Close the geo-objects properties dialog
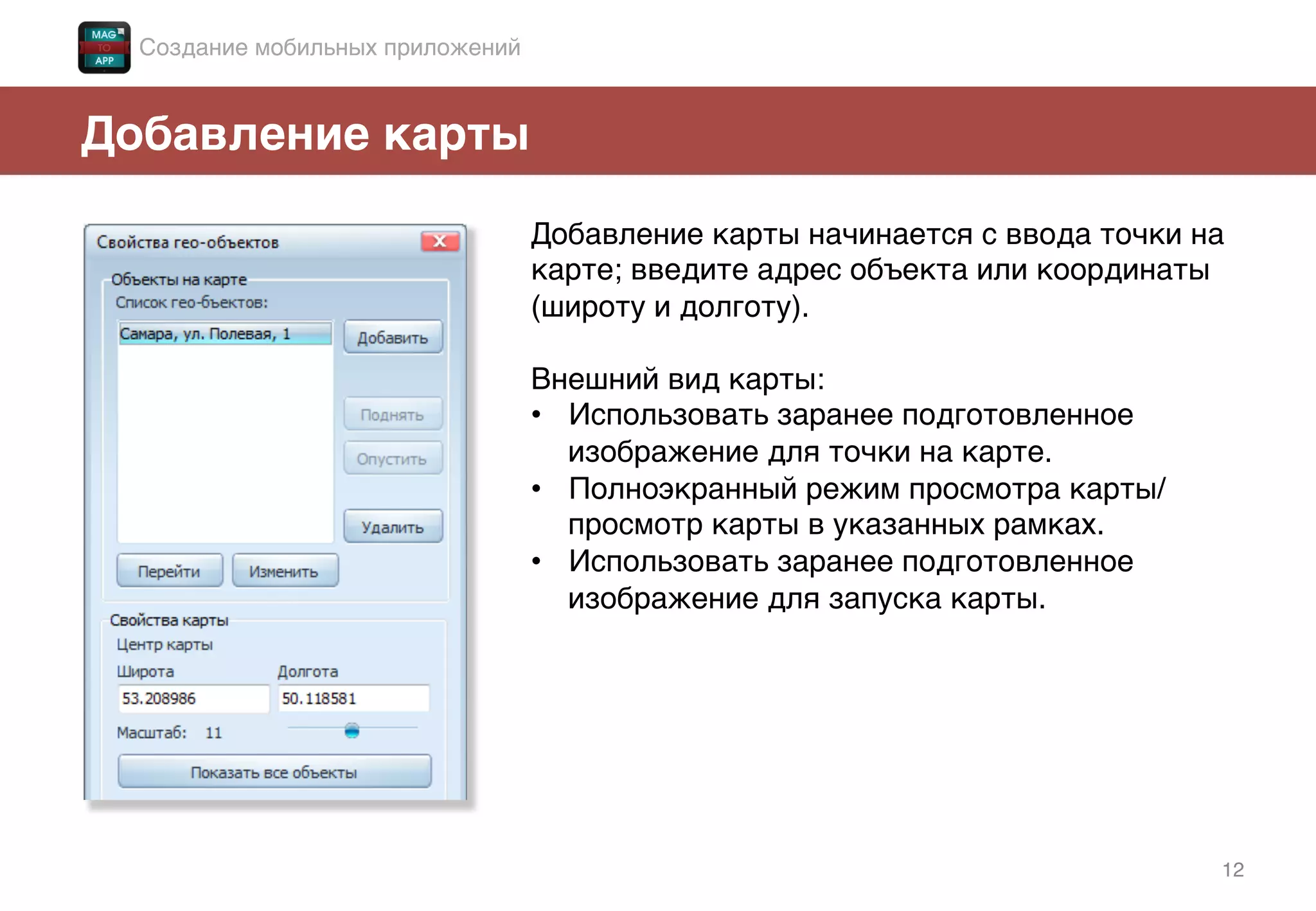This screenshot has height=911, width=1316. coord(440,242)
